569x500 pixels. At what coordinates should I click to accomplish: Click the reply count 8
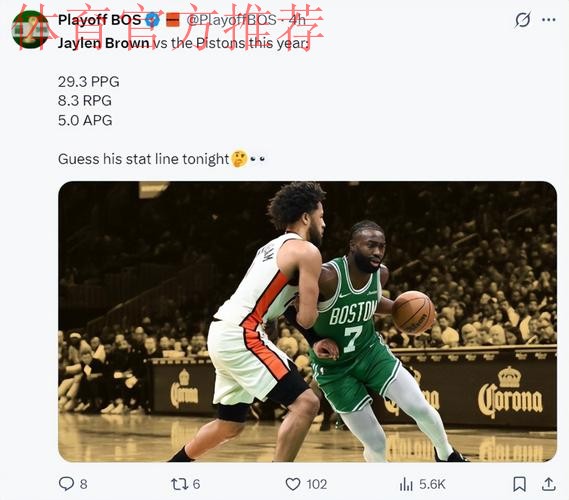tap(83, 484)
